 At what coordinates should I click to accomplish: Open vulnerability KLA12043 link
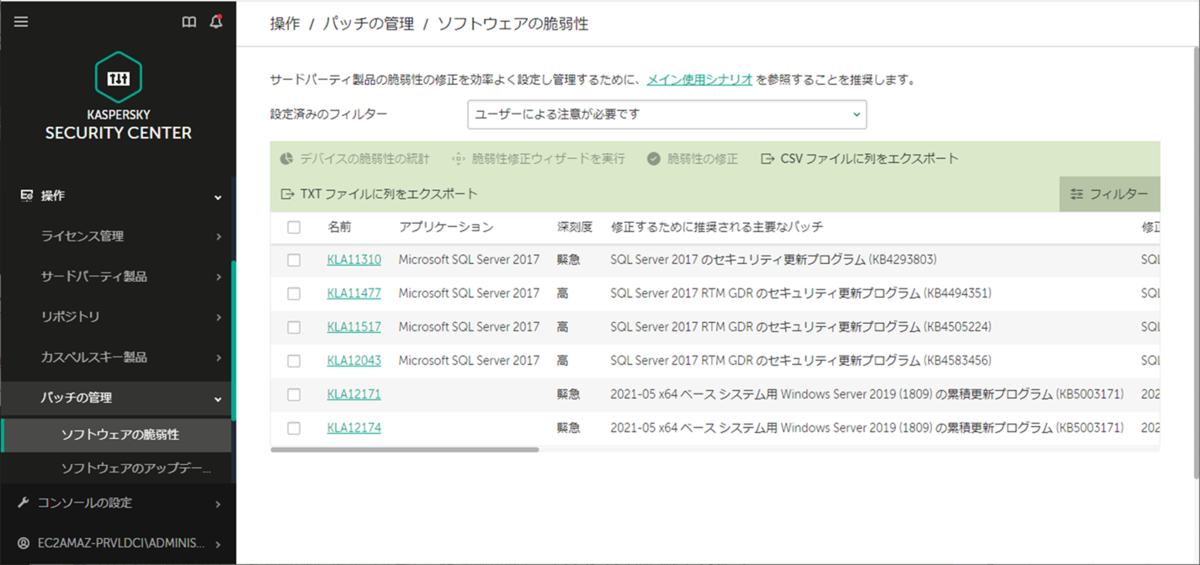[x=354, y=360]
